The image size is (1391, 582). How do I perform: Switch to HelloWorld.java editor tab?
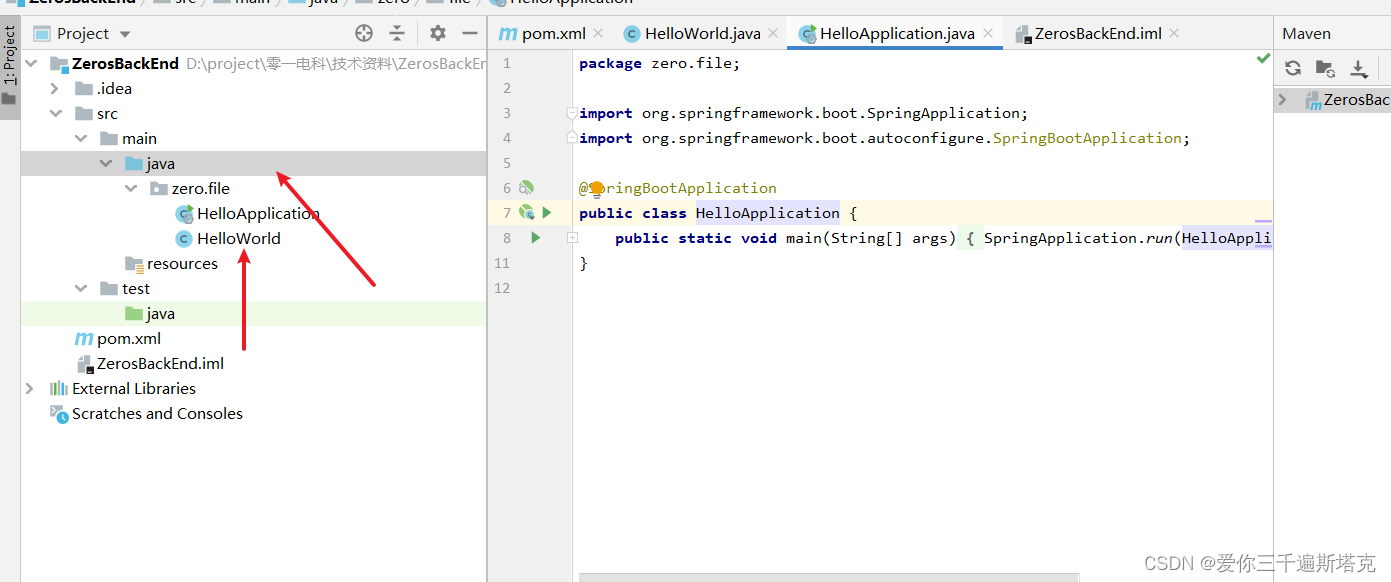click(x=702, y=33)
